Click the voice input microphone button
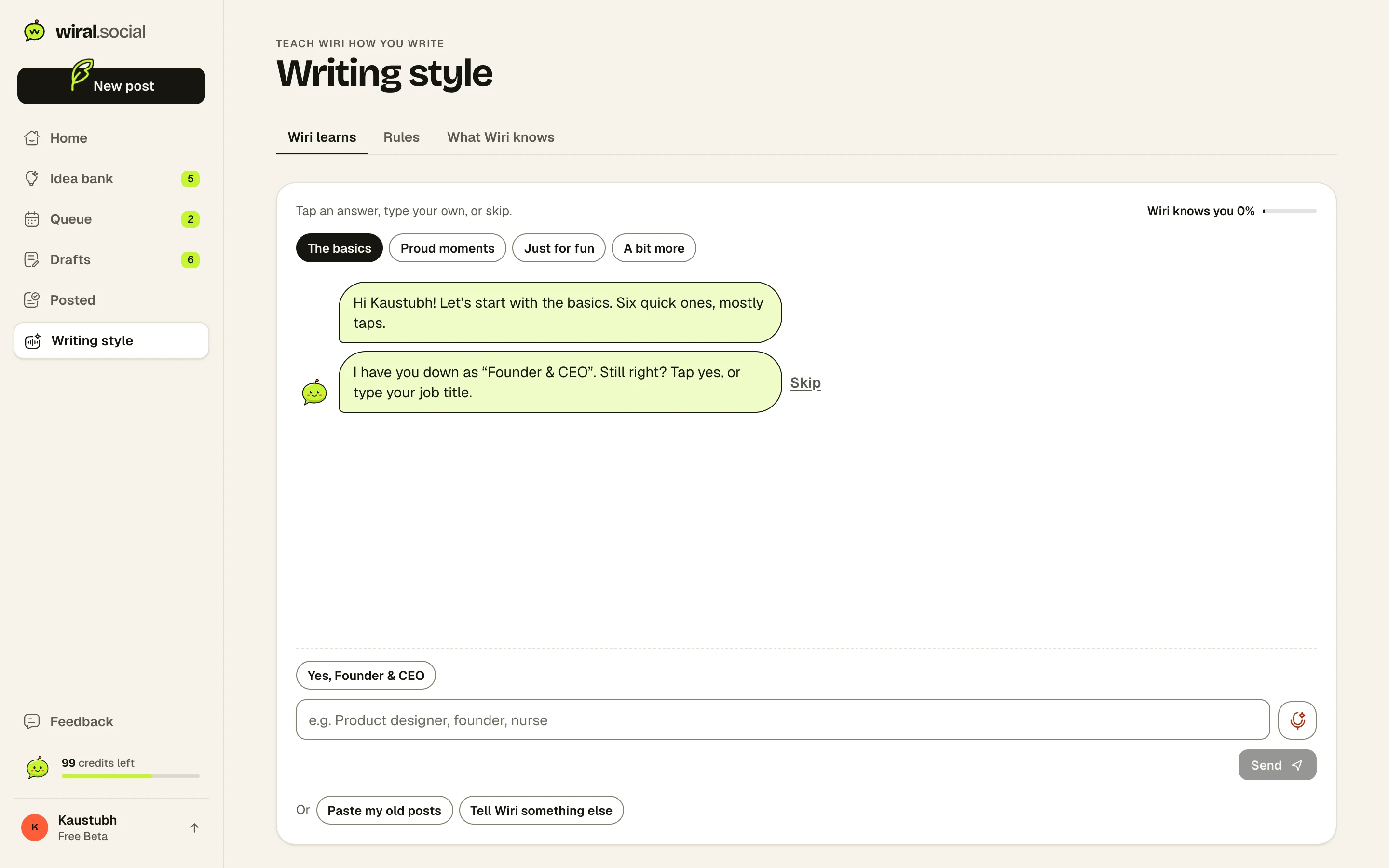1389x868 pixels. [1296, 720]
